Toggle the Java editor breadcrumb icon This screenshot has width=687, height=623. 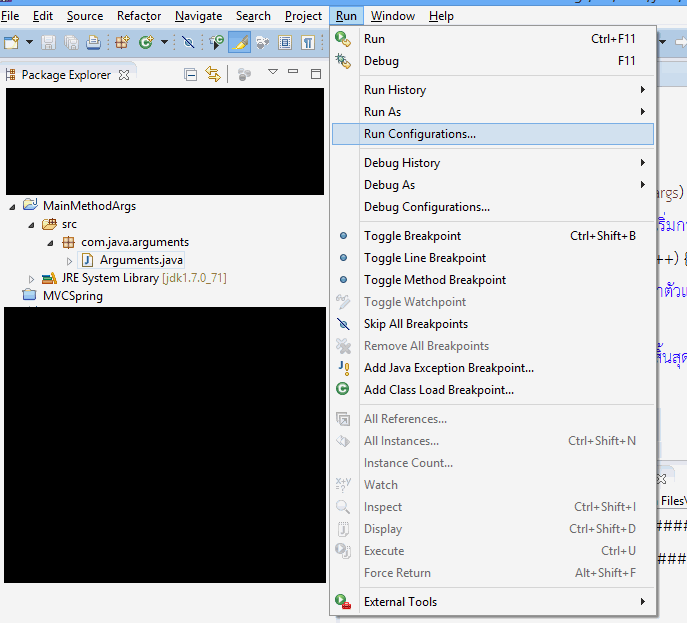coord(216,42)
